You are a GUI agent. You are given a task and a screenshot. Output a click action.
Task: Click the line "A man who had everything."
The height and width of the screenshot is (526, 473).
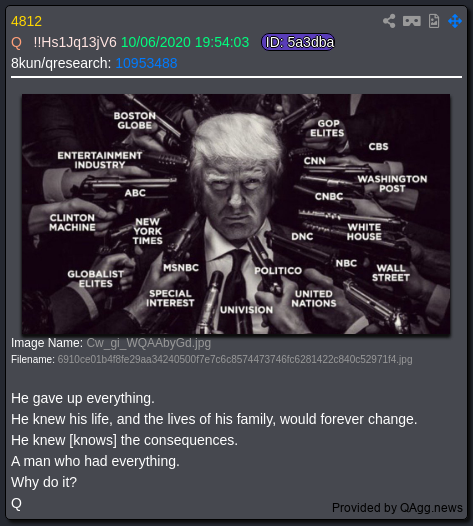[95, 461]
